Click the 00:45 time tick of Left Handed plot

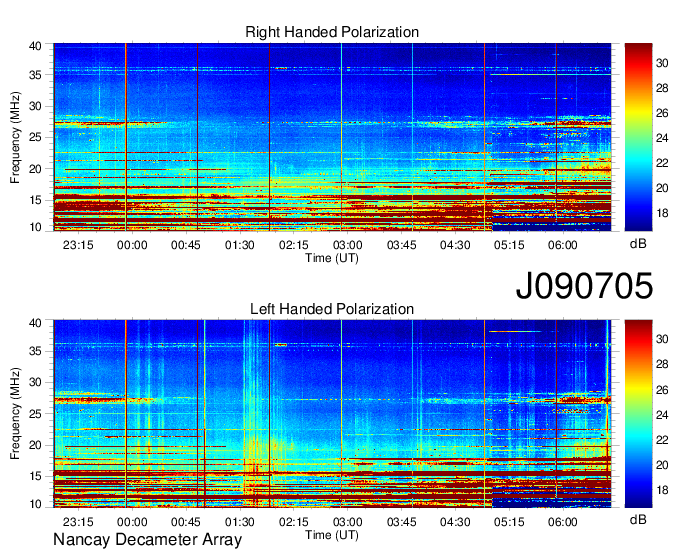[186, 522]
